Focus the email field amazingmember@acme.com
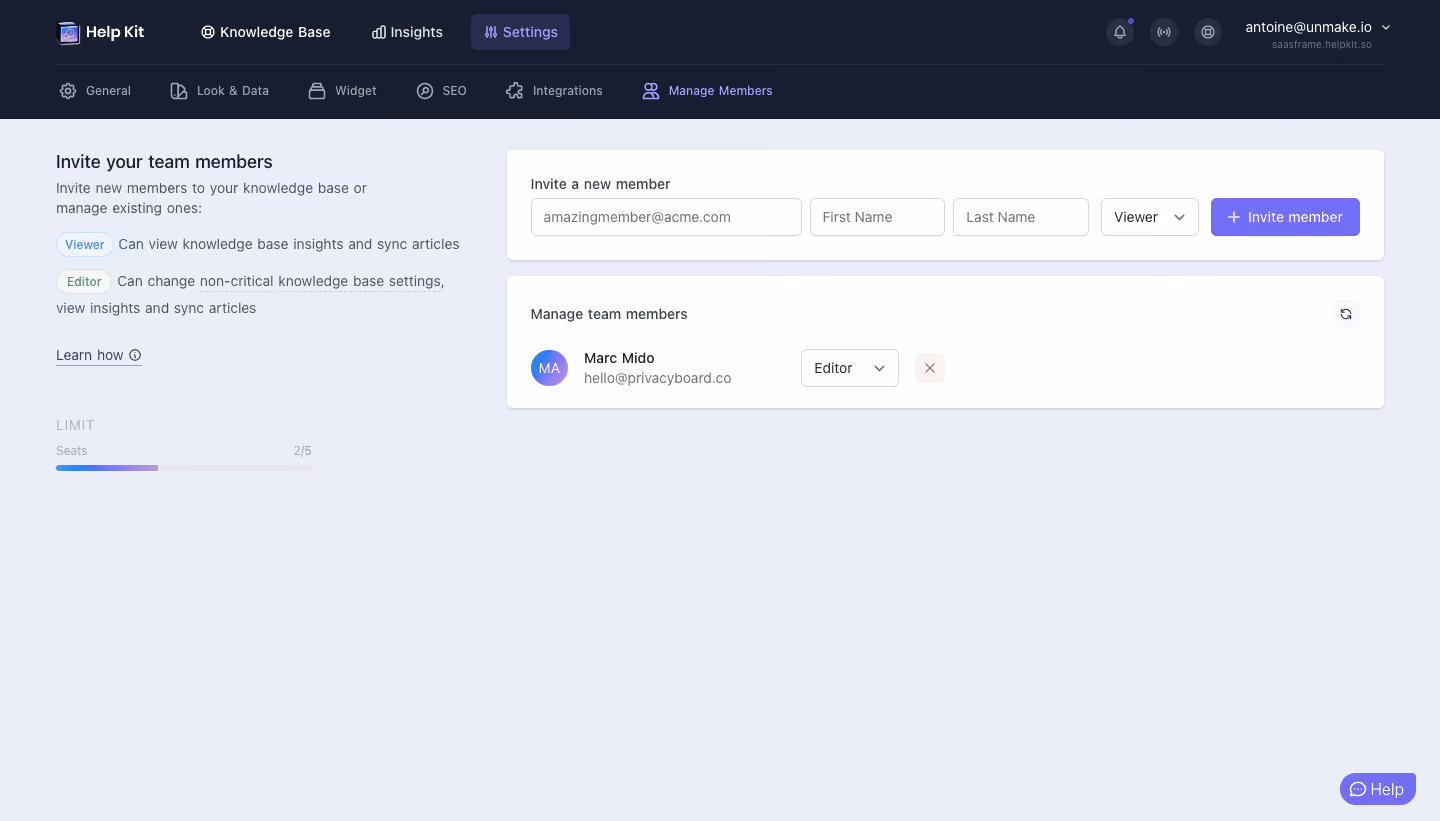1440x821 pixels. 666,217
